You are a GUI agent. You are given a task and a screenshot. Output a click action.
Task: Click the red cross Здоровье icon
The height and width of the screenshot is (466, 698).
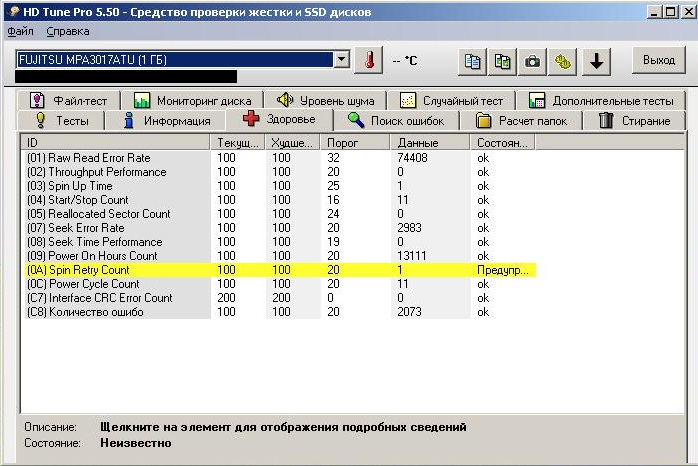point(251,119)
